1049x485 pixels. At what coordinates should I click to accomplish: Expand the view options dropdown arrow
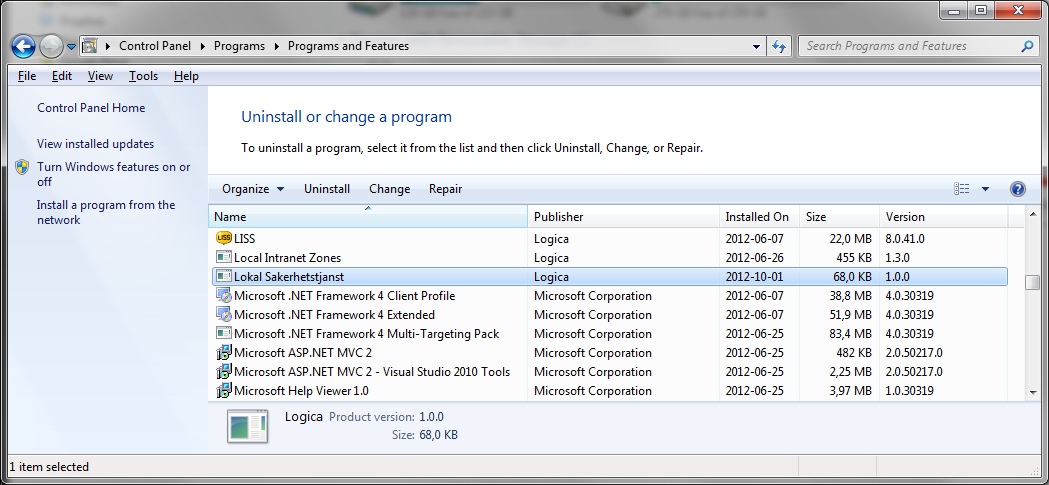[x=985, y=189]
